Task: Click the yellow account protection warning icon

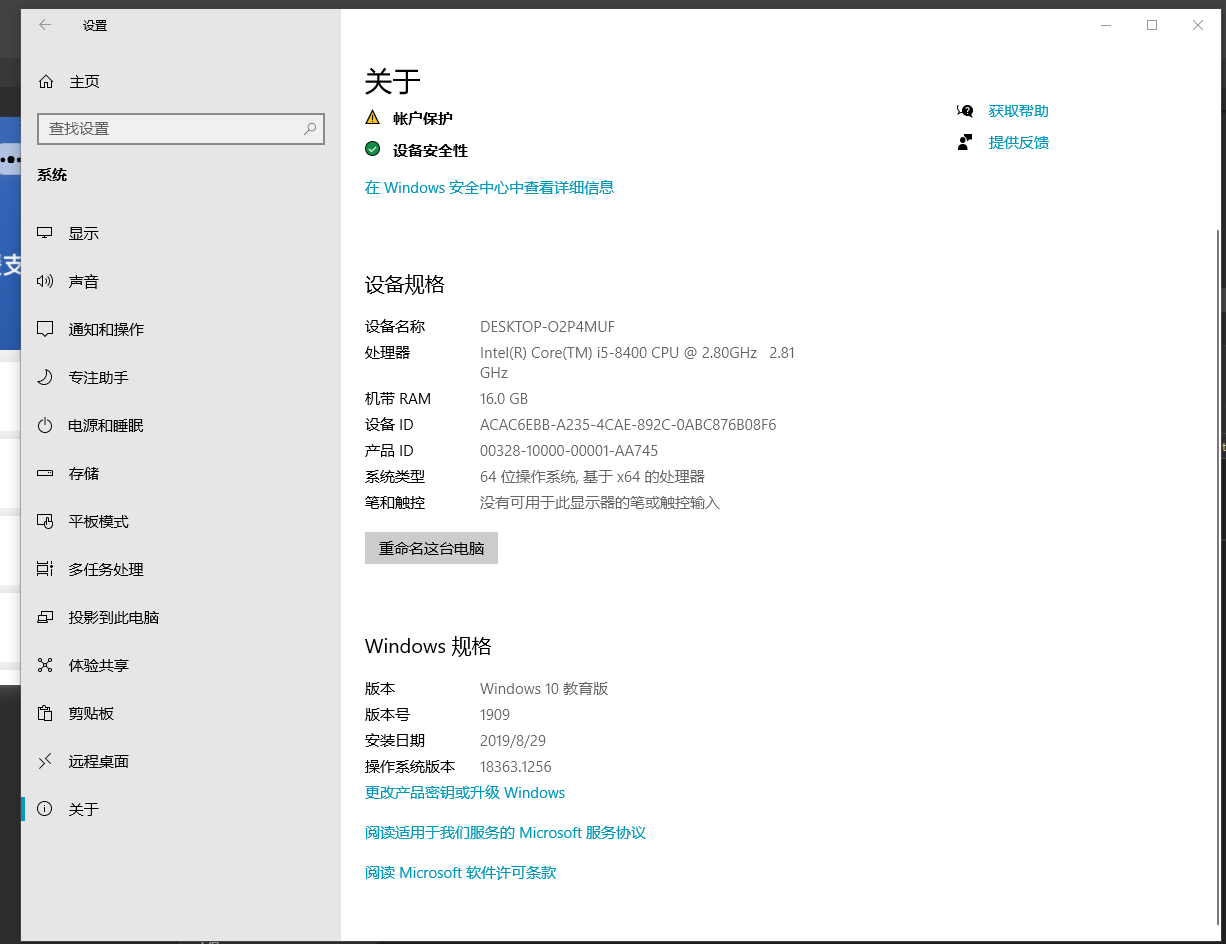Action: tap(373, 117)
